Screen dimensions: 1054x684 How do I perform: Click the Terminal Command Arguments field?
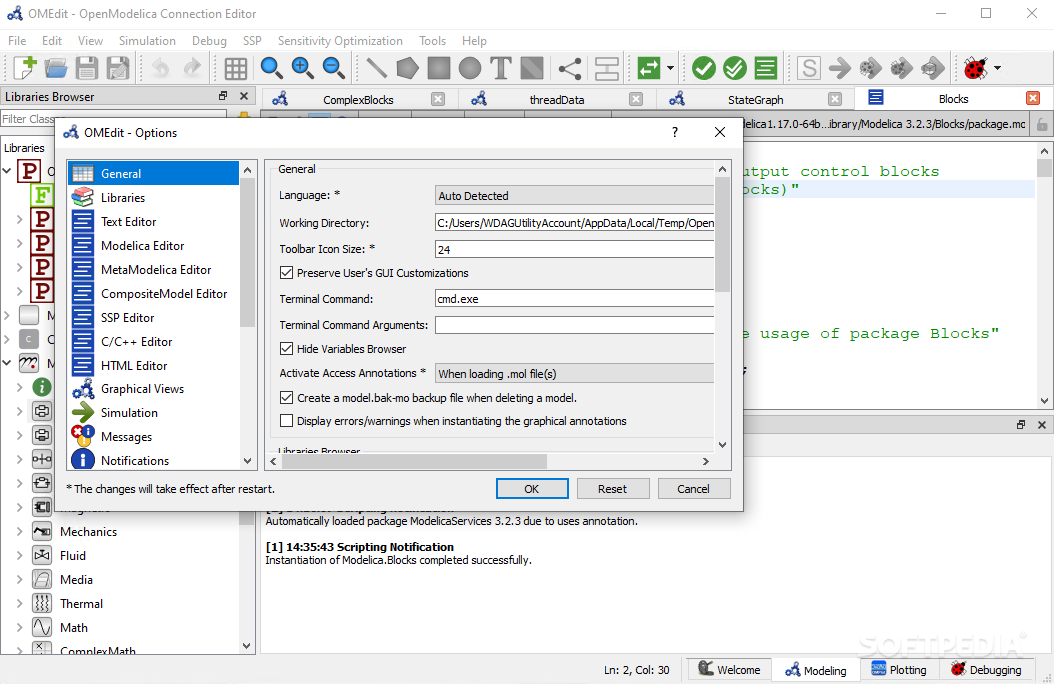574,325
